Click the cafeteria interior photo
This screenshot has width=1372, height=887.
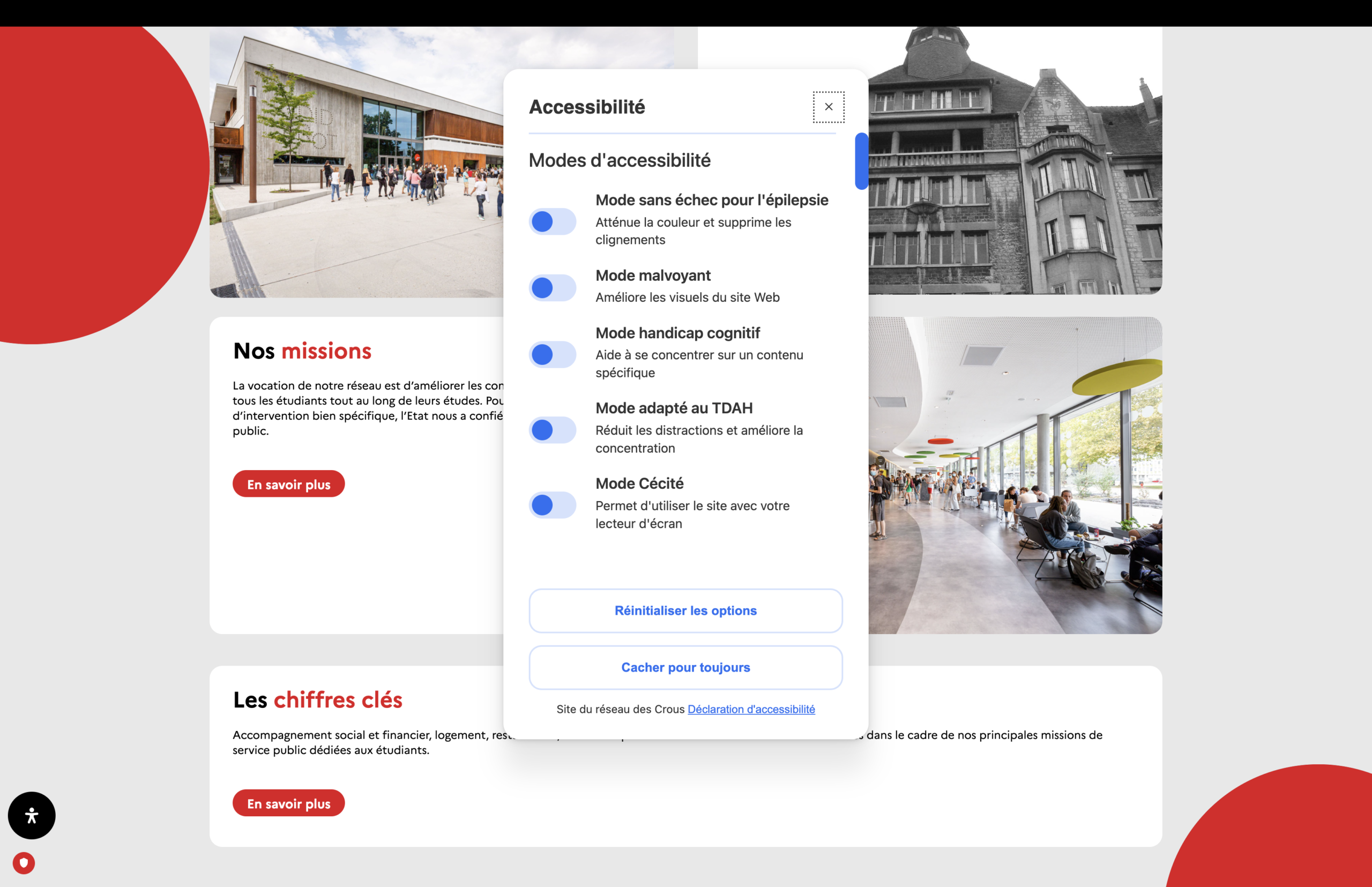(1015, 475)
